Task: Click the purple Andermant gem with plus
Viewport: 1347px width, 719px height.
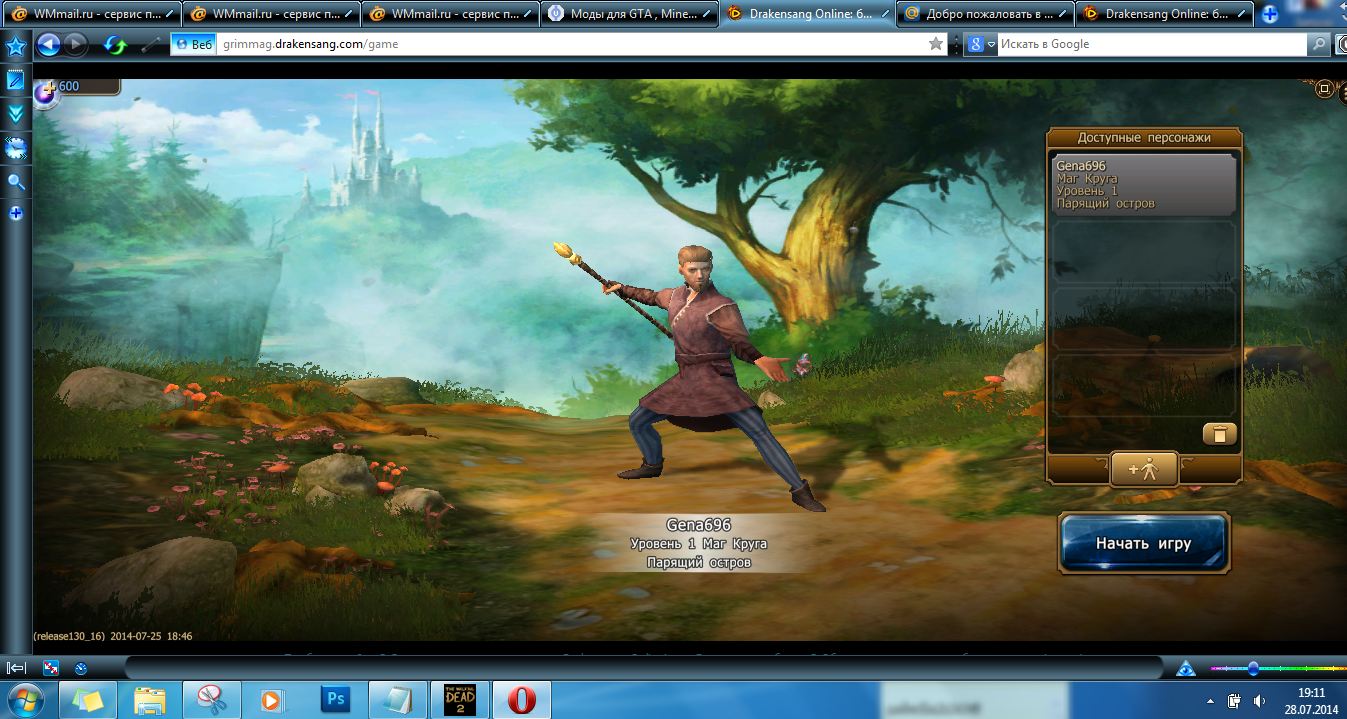Action: coord(45,92)
